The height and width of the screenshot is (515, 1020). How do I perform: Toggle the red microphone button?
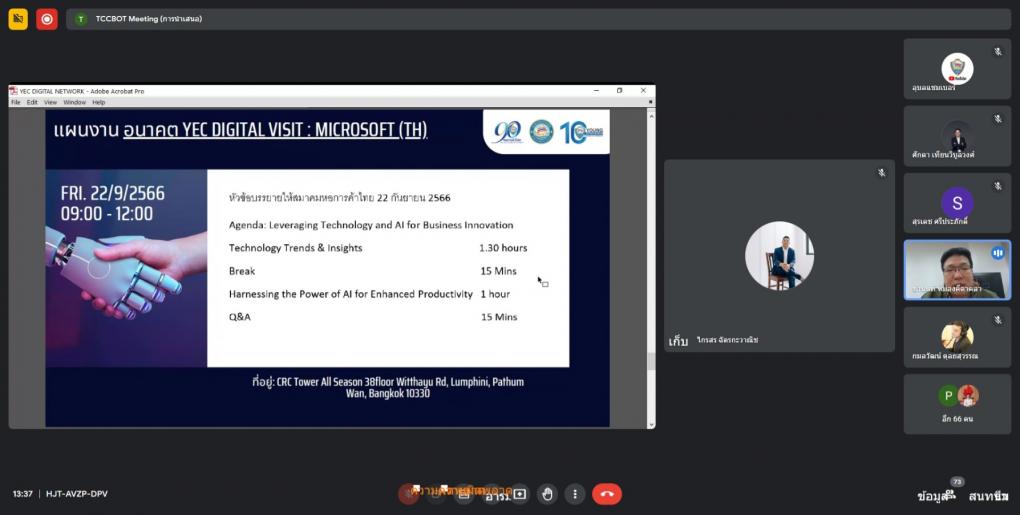(x=409, y=494)
